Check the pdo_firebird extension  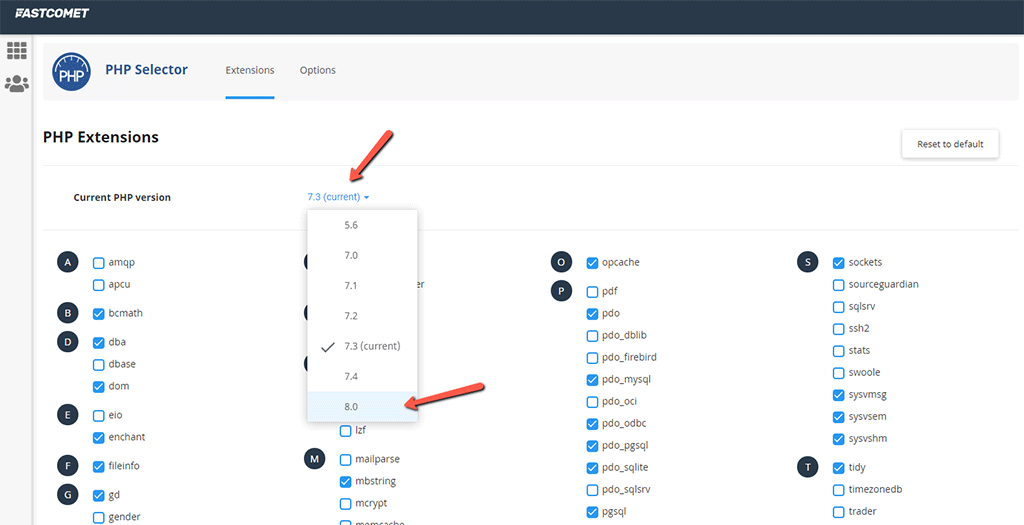(x=592, y=358)
